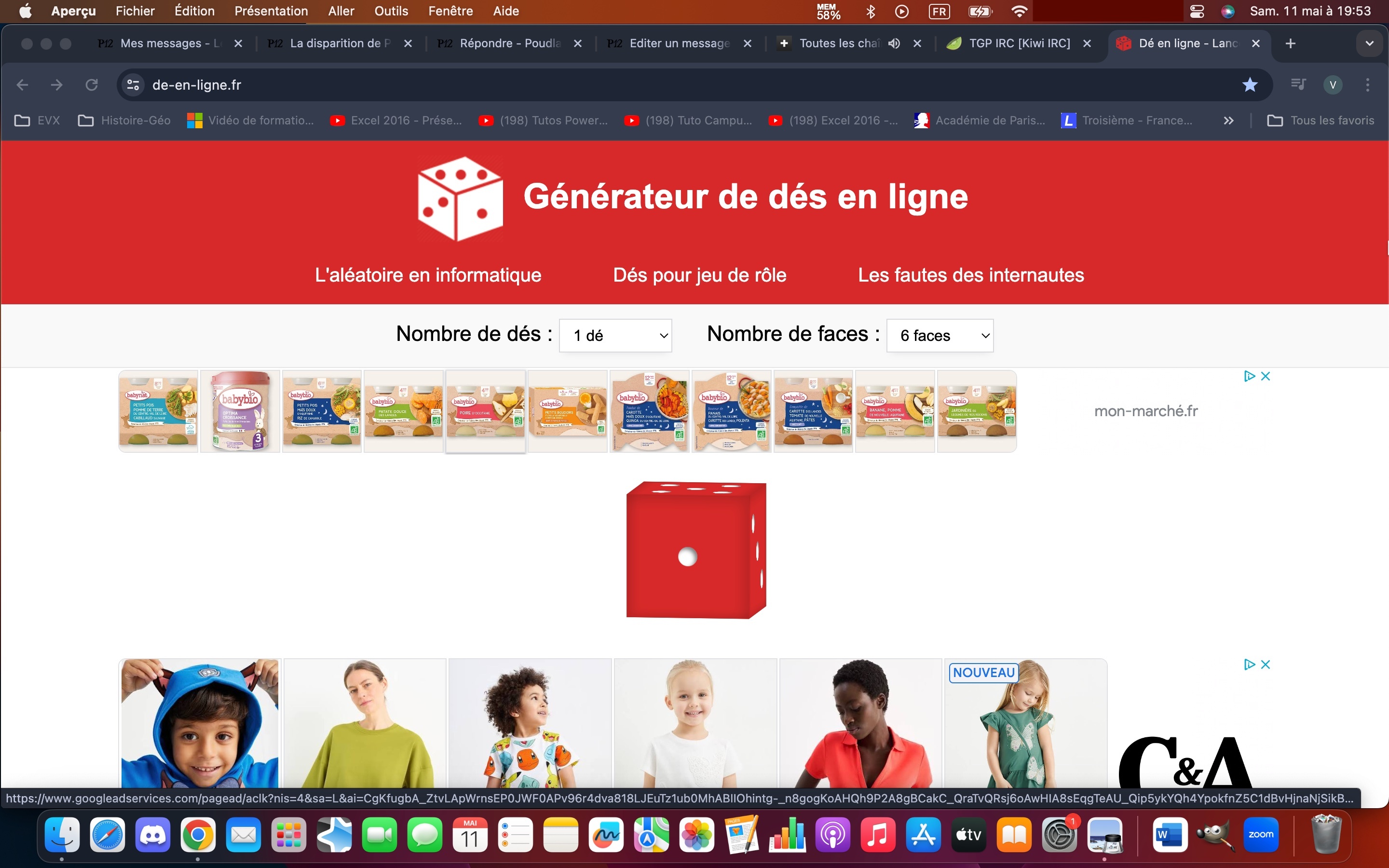Close the babybio ad with X icon
Screen dimensions: 1389x868
click(x=1266, y=376)
